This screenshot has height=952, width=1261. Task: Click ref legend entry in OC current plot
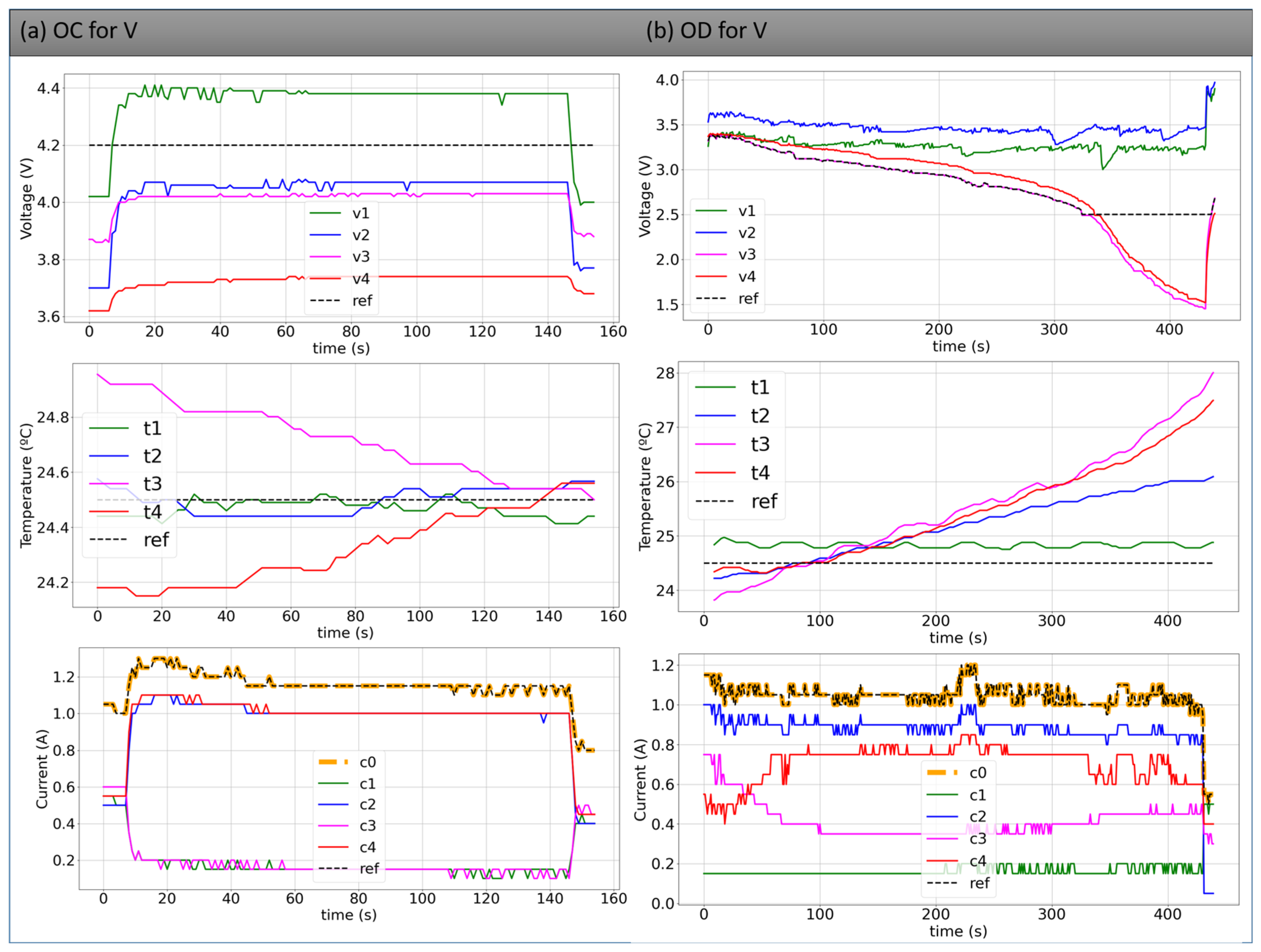coord(349,868)
